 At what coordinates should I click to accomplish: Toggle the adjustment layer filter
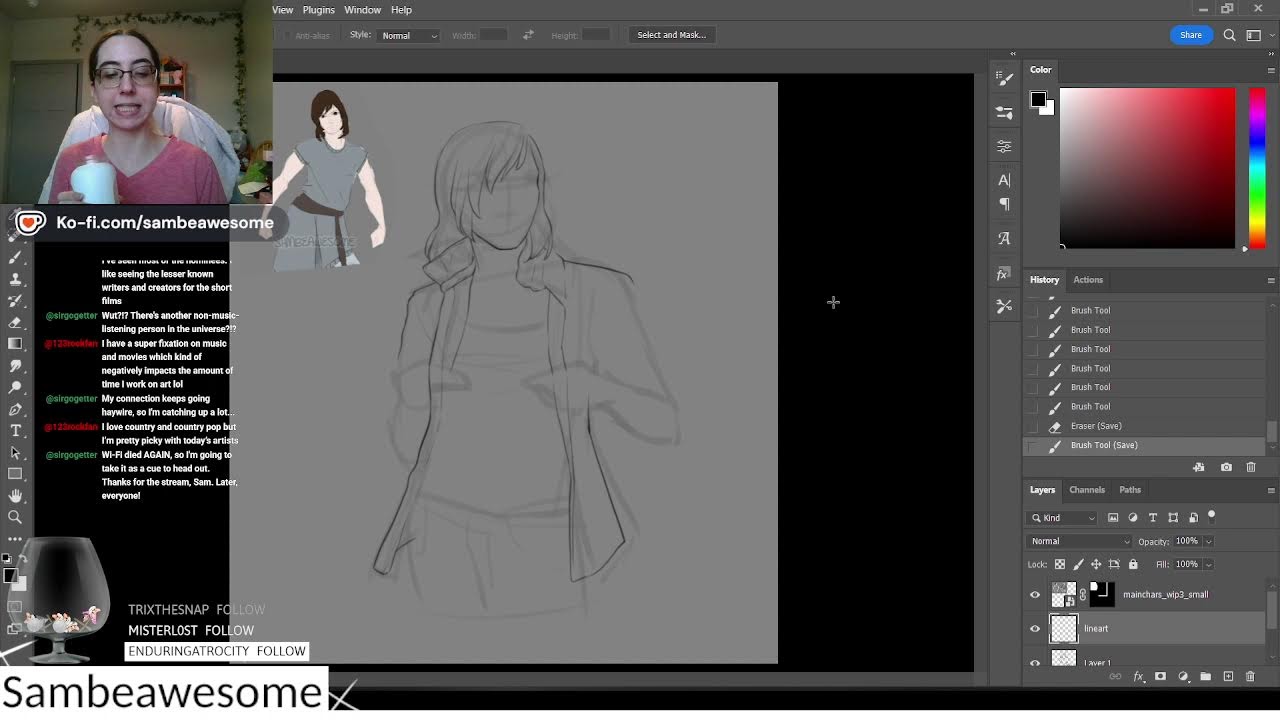1133,518
